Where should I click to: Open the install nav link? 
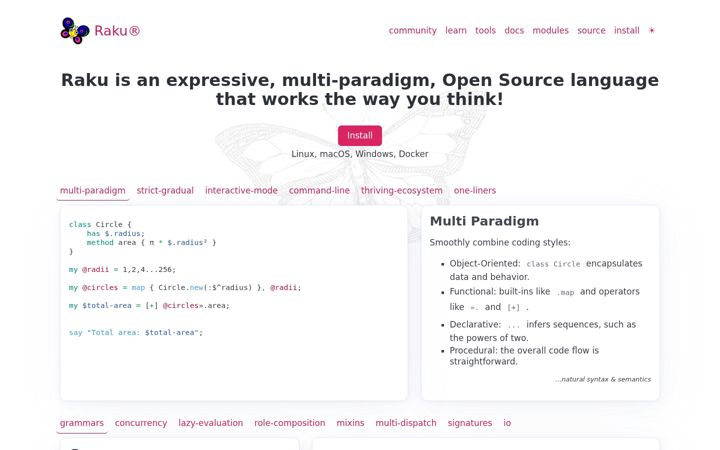pyautogui.click(x=626, y=30)
